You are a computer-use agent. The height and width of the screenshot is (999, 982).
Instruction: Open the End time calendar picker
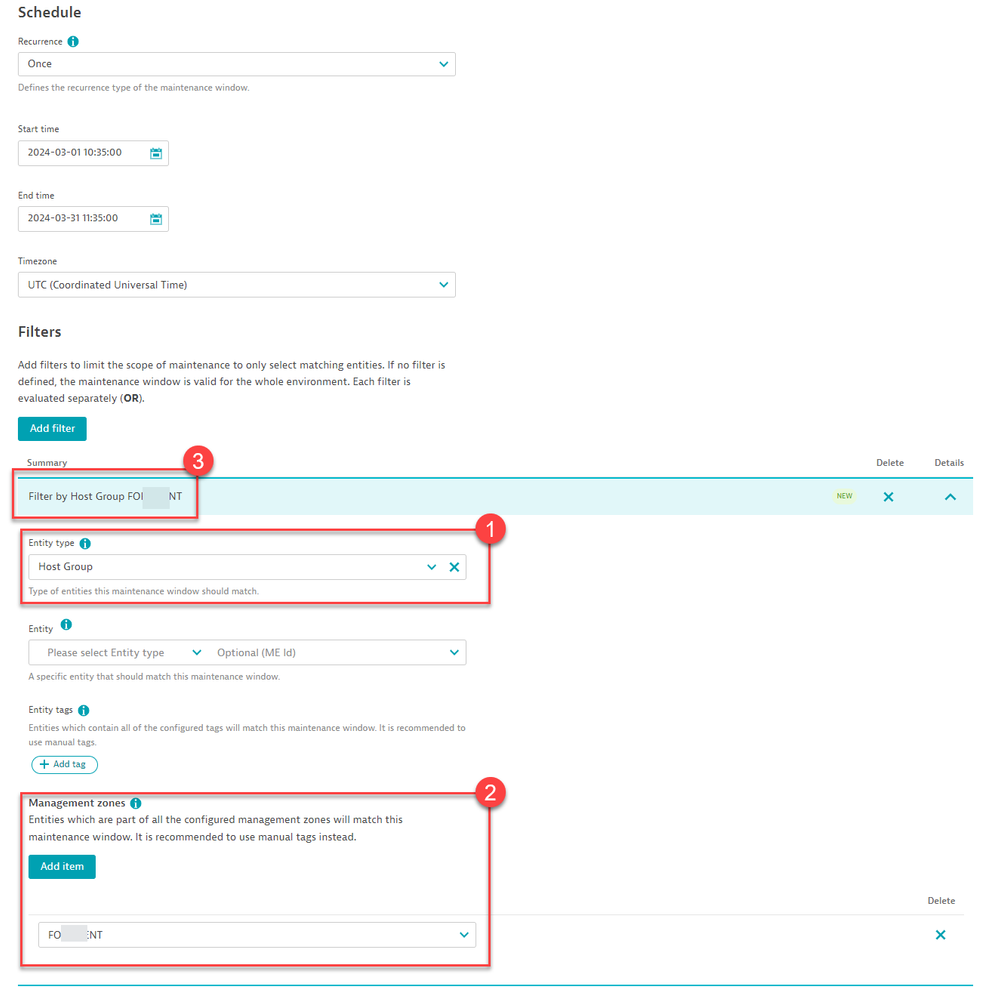point(156,219)
